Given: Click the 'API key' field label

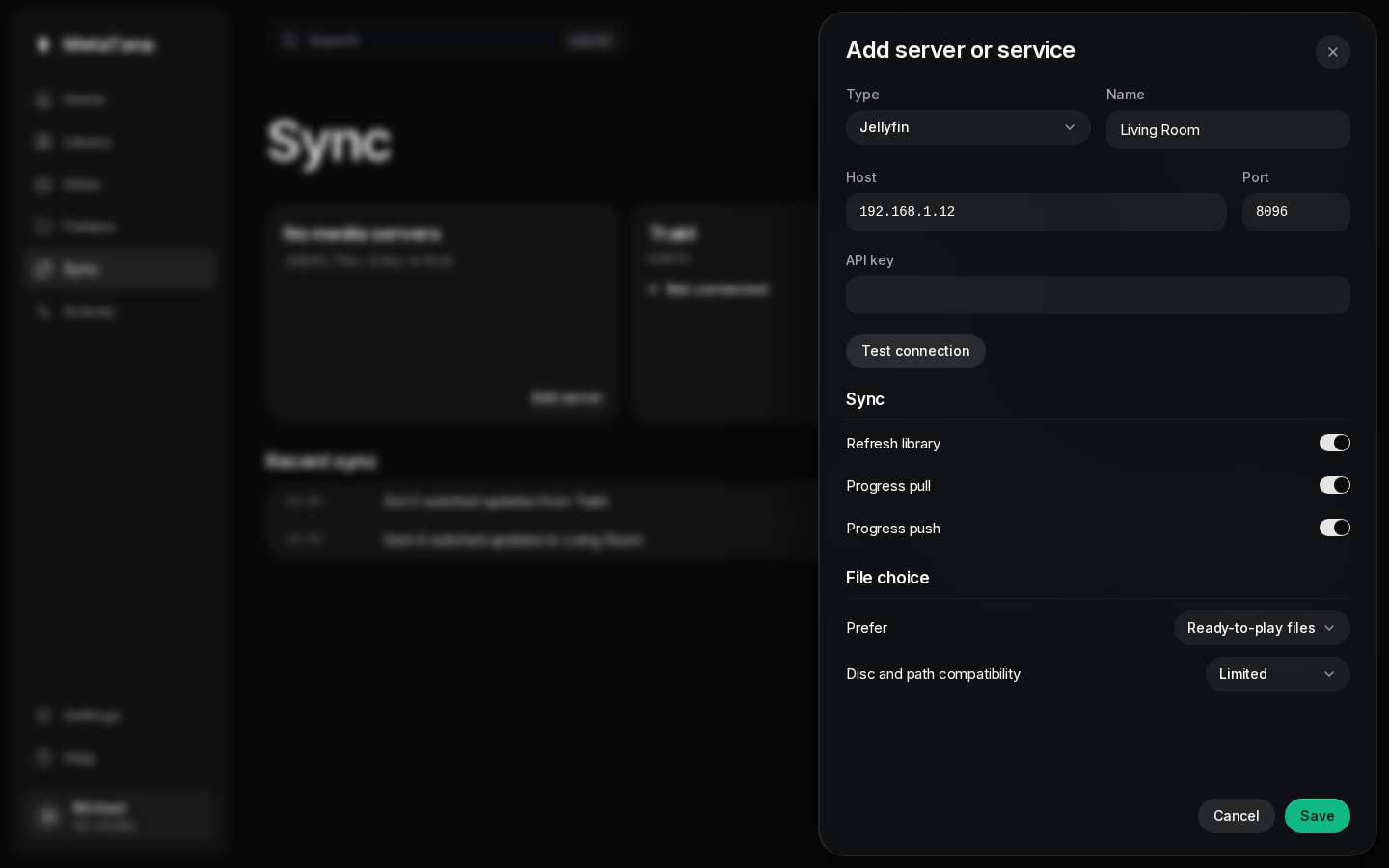Looking at the screenshot, I should pos(870,260).
